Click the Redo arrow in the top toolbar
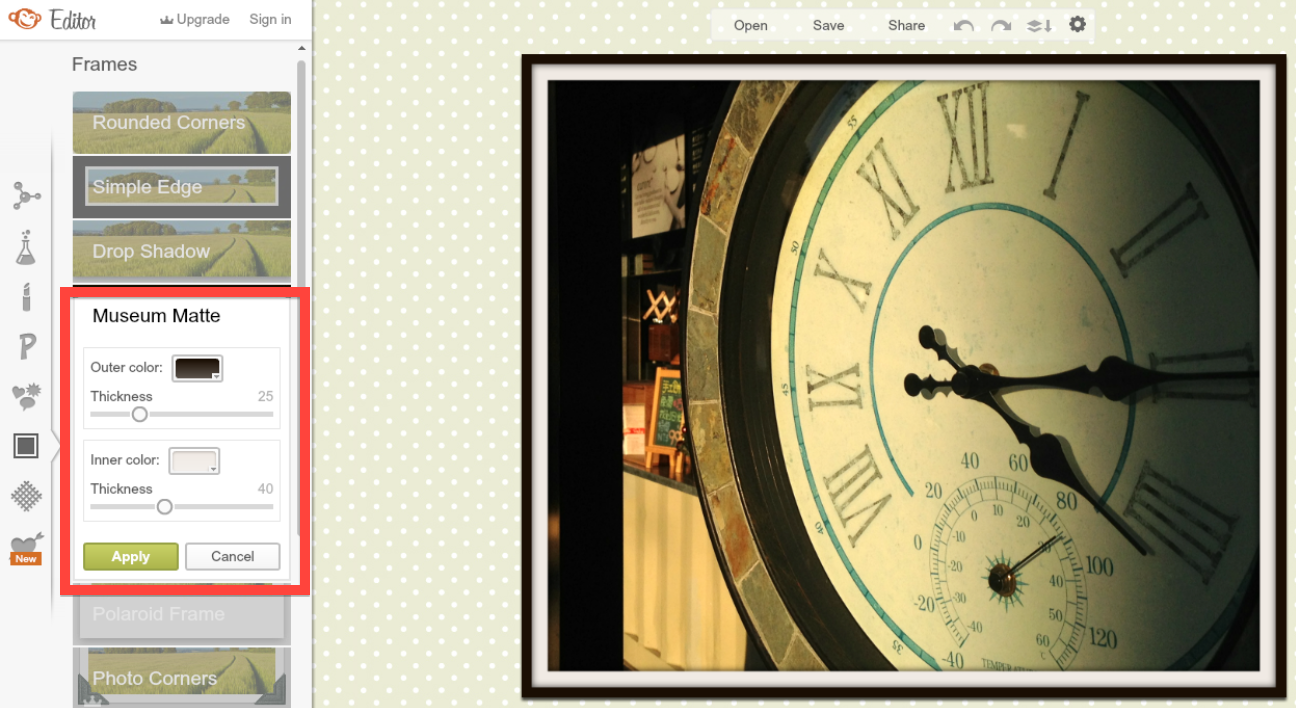Screen dimensions: 1296x708 tap(1000, 25)
